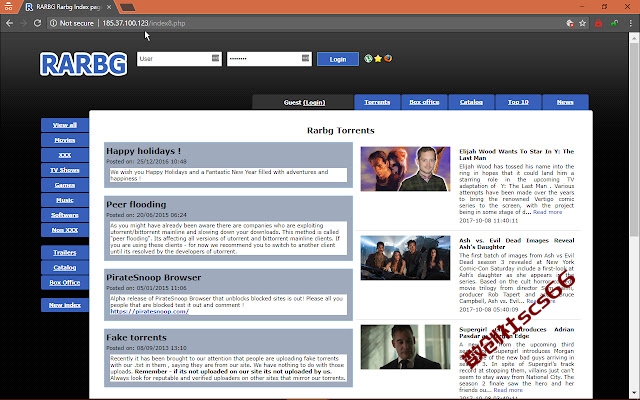
Task: Switch to the Box office tab
Action: [x=424, y=102]
